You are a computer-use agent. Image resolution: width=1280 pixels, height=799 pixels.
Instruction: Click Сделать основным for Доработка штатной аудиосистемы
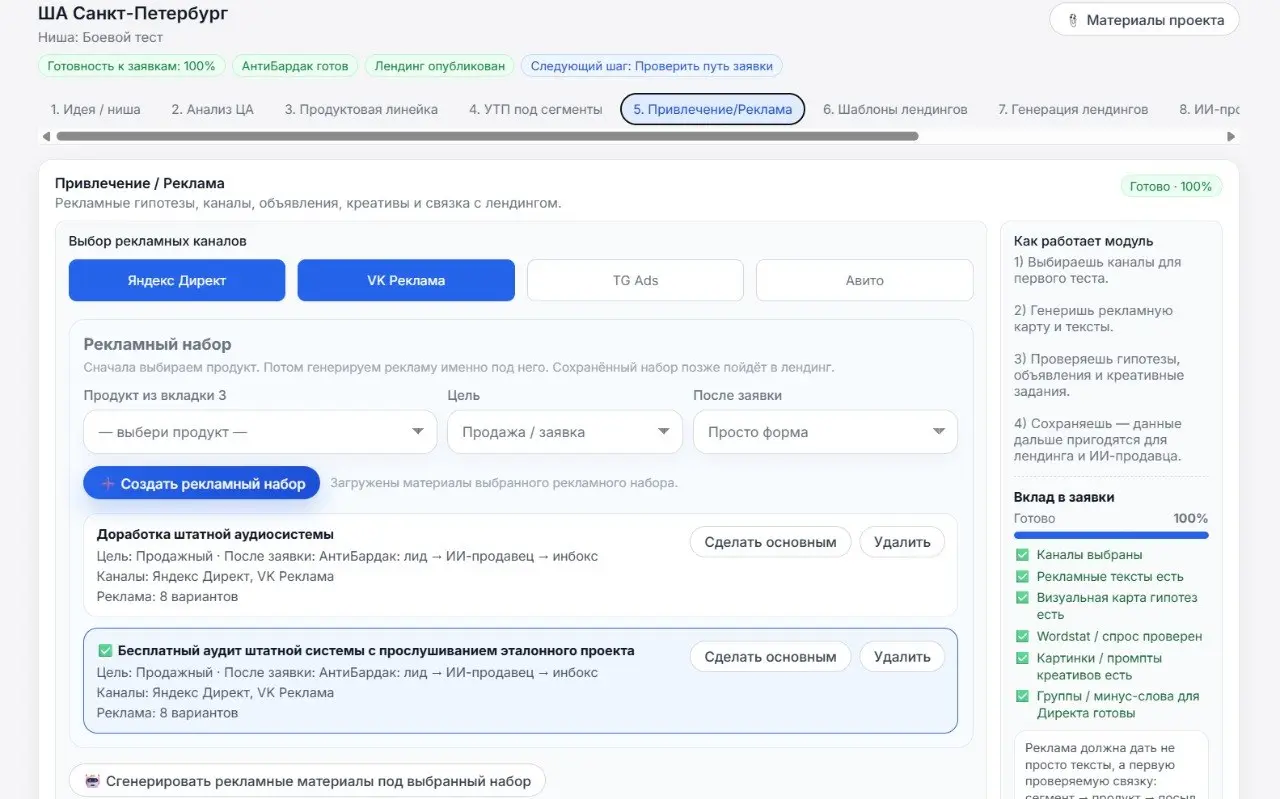point(770,542)
